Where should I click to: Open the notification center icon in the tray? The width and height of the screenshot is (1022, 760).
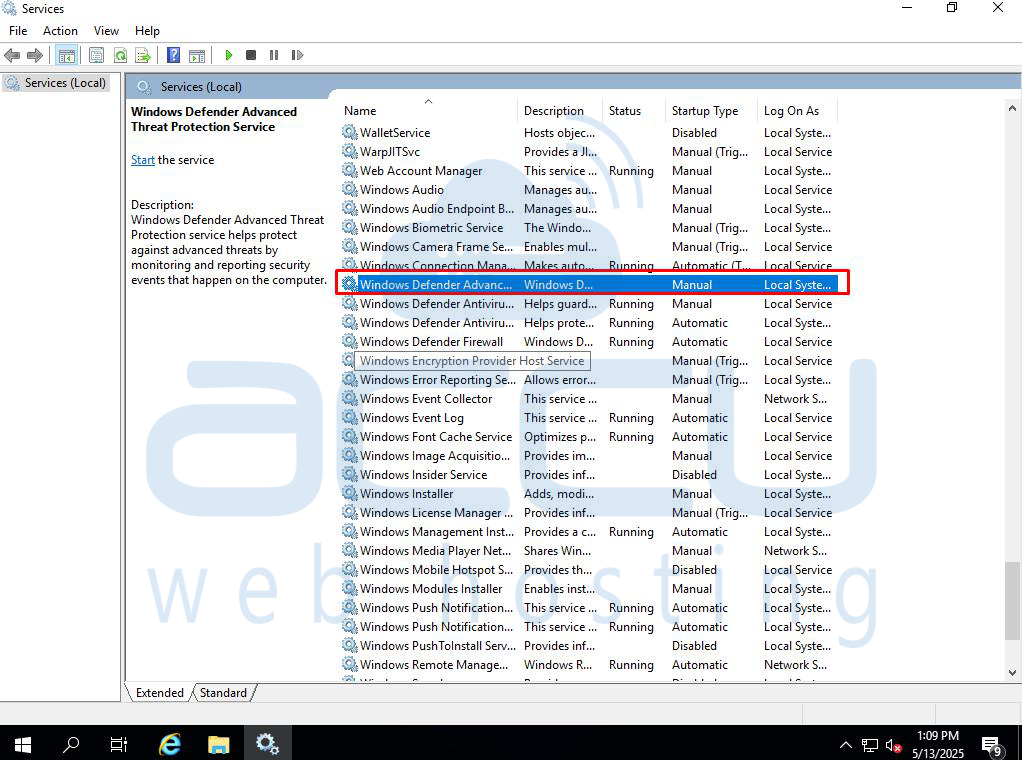[993, 746]
